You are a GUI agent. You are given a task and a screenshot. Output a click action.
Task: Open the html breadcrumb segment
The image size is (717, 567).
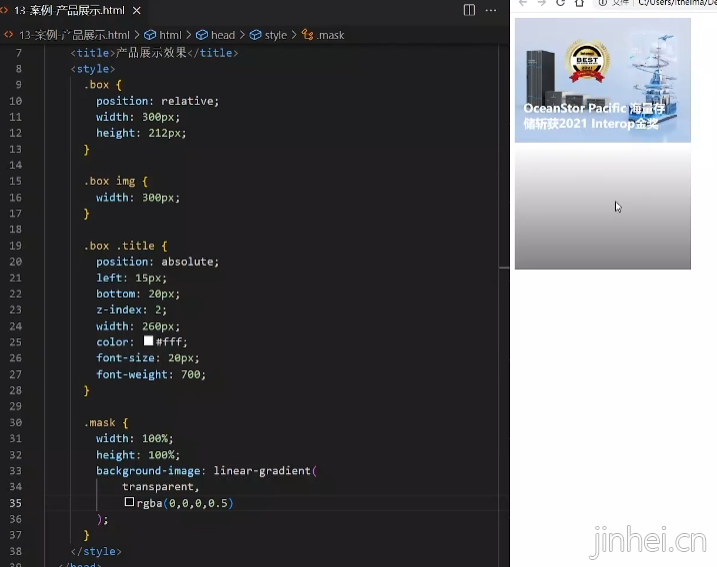tap(170, 35)
